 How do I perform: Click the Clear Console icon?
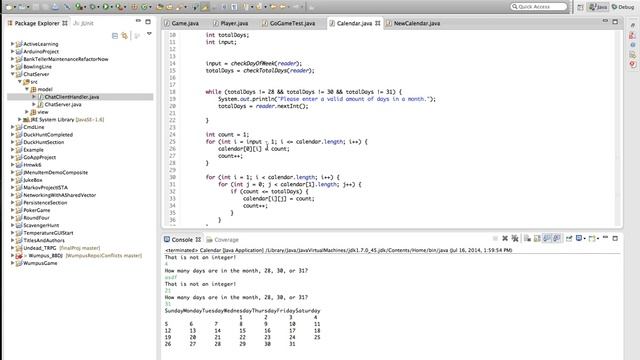pos(527,238)
